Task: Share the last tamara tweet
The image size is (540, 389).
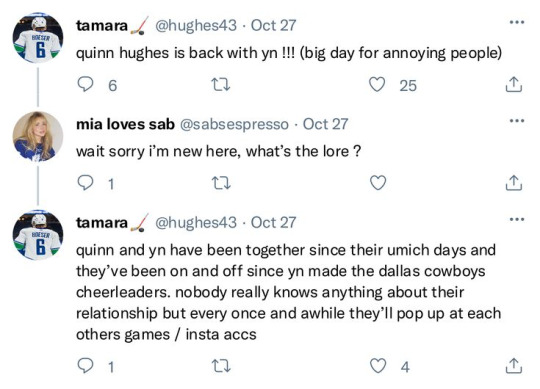Action: coord(513,366)
